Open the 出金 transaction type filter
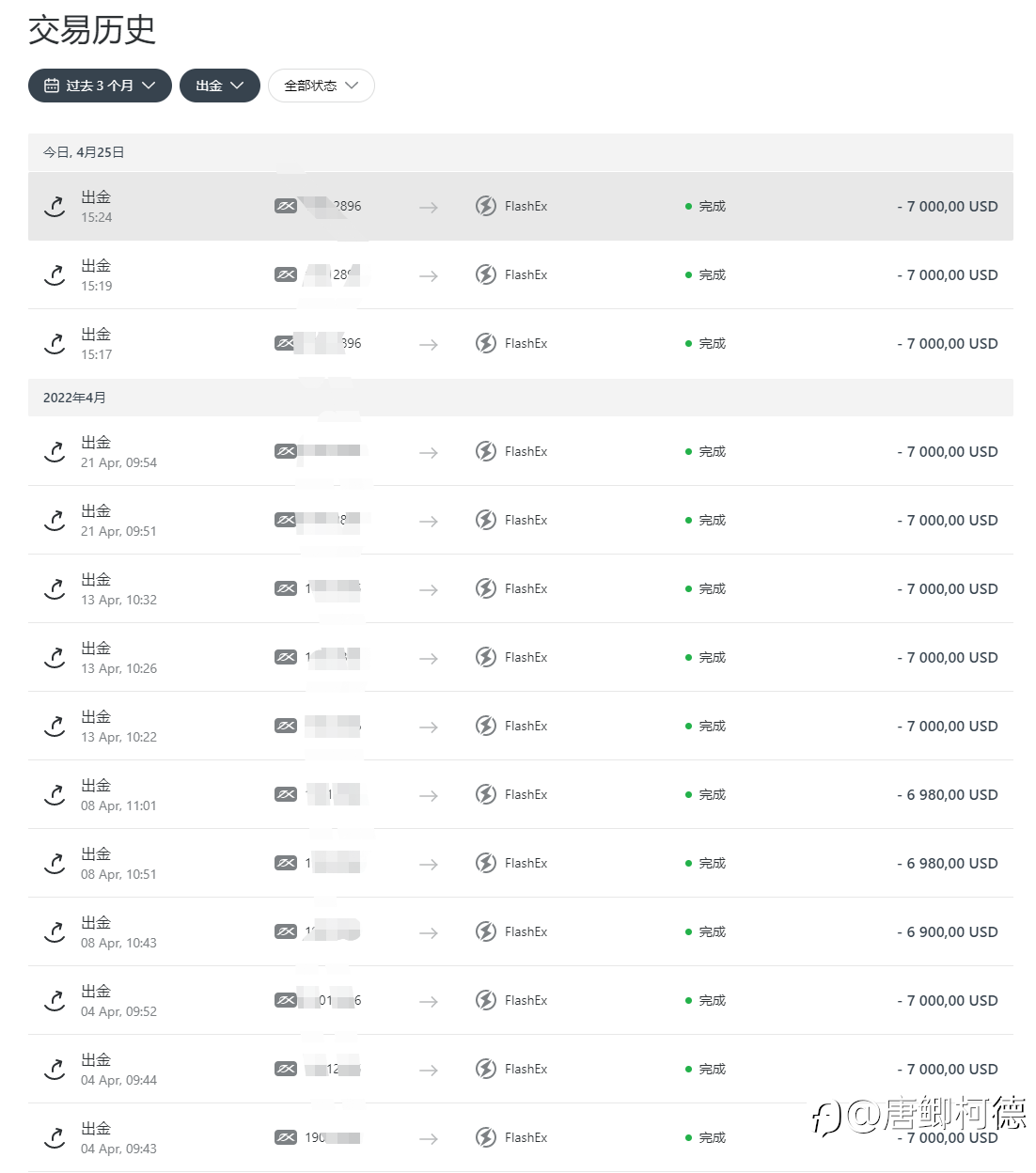Screen dimensions: 1036x1173 coord(220,86)
